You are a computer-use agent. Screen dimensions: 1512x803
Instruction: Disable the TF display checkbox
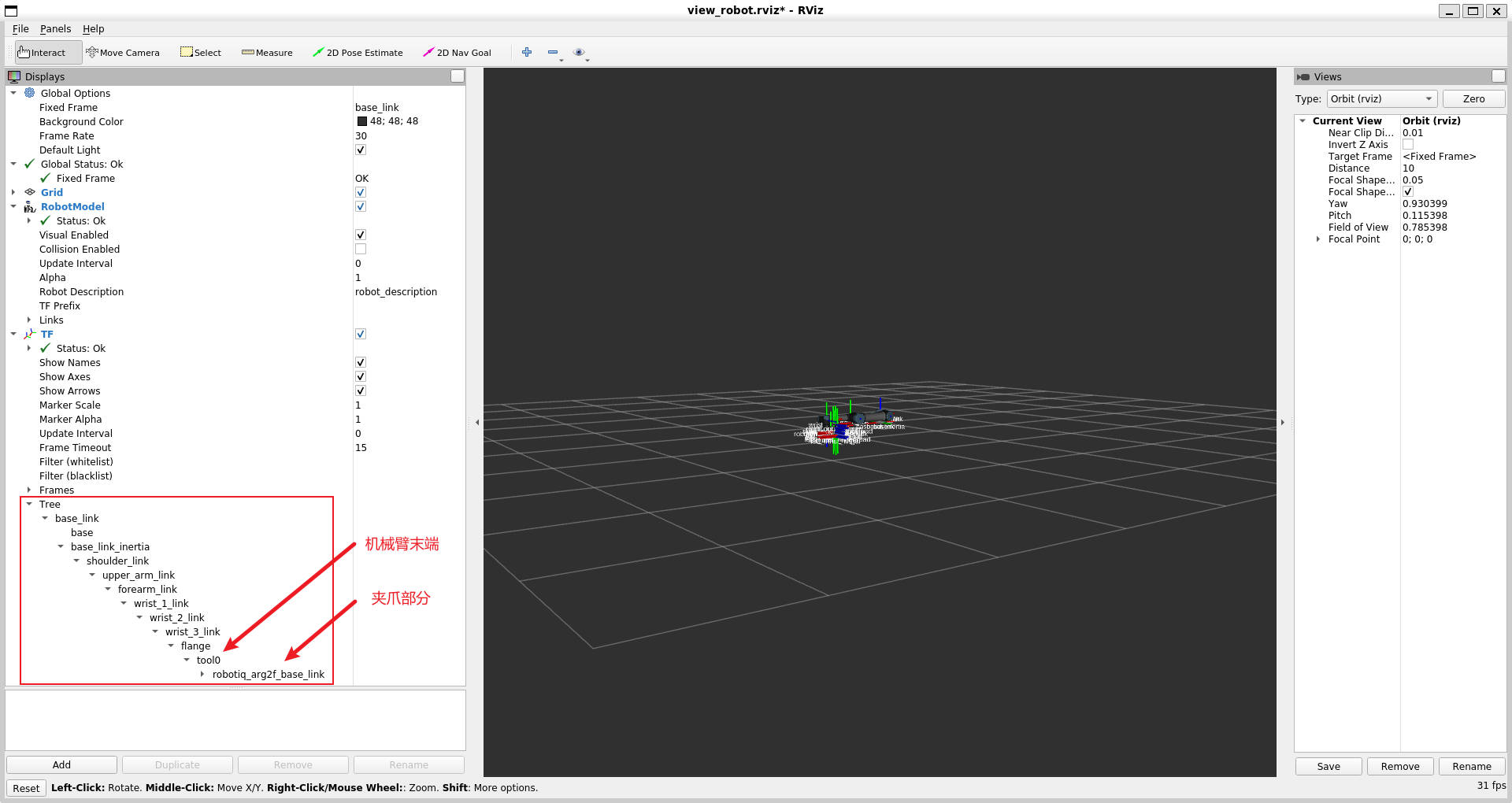[x=361, y=334]
